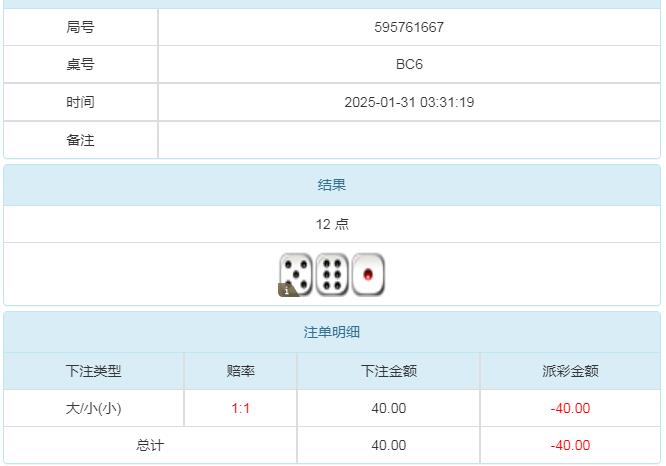Click the 下注金额 column header
Screen dimensions: 666x466
click(388, 371)
